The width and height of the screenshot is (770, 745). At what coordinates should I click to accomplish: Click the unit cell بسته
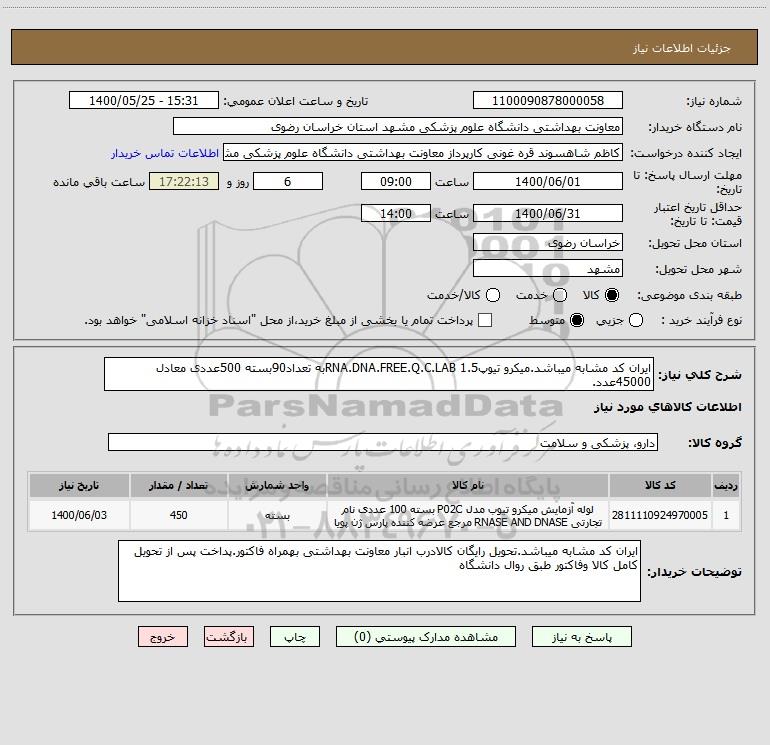click(x=277, y=515)
